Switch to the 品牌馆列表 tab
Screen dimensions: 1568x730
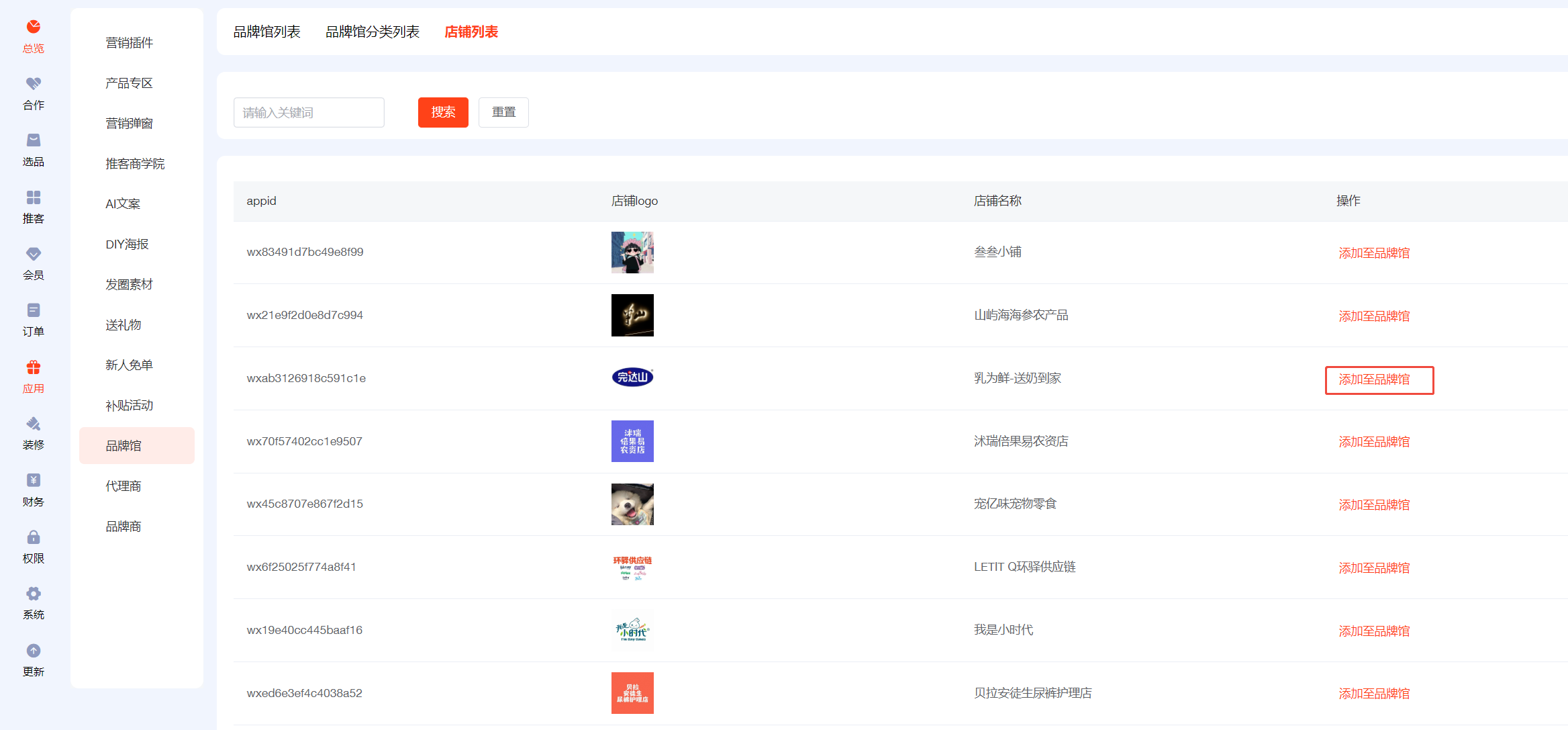[266, 32]
